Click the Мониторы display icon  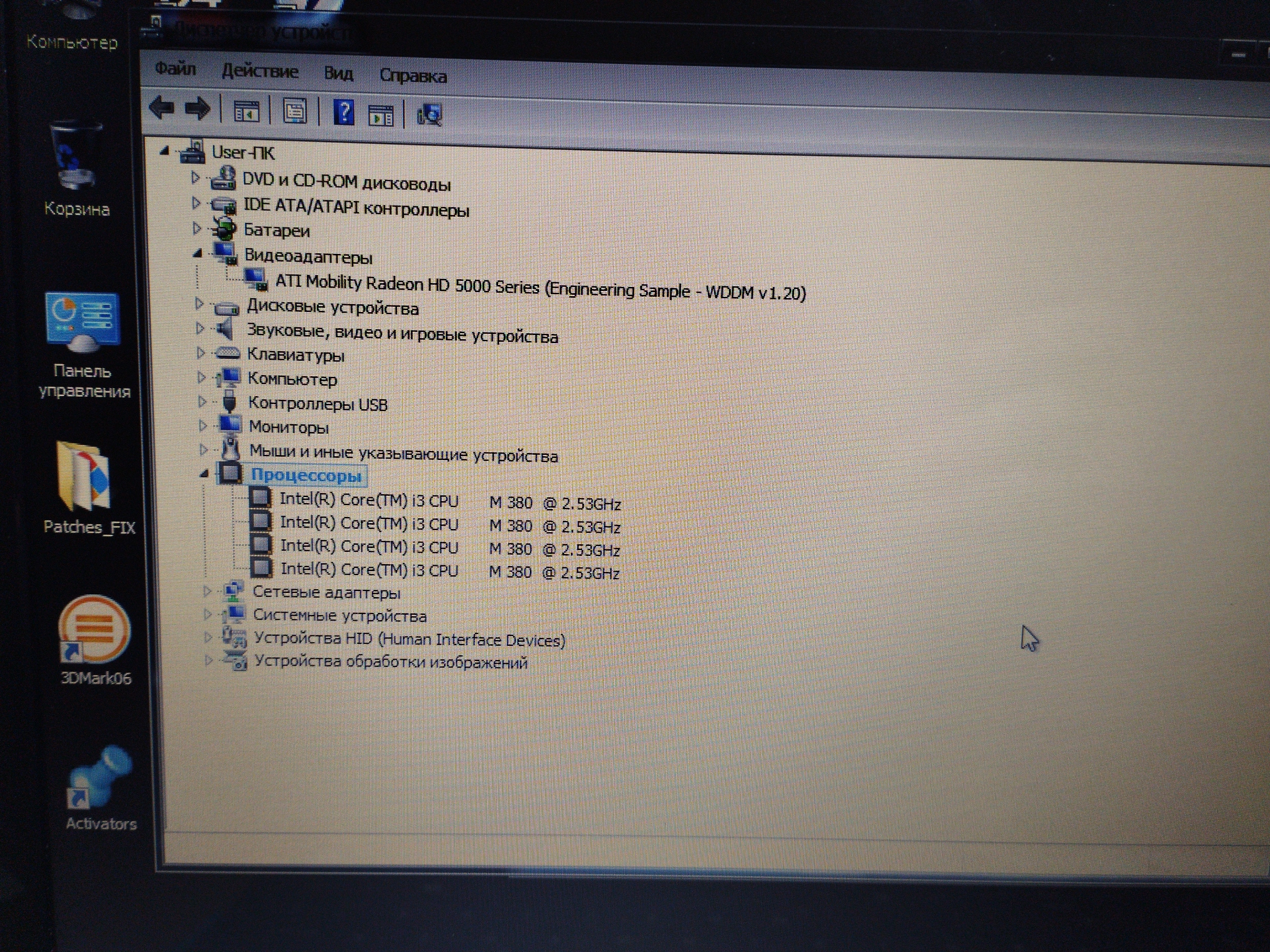pyautogui.click(x=230, y=424)
